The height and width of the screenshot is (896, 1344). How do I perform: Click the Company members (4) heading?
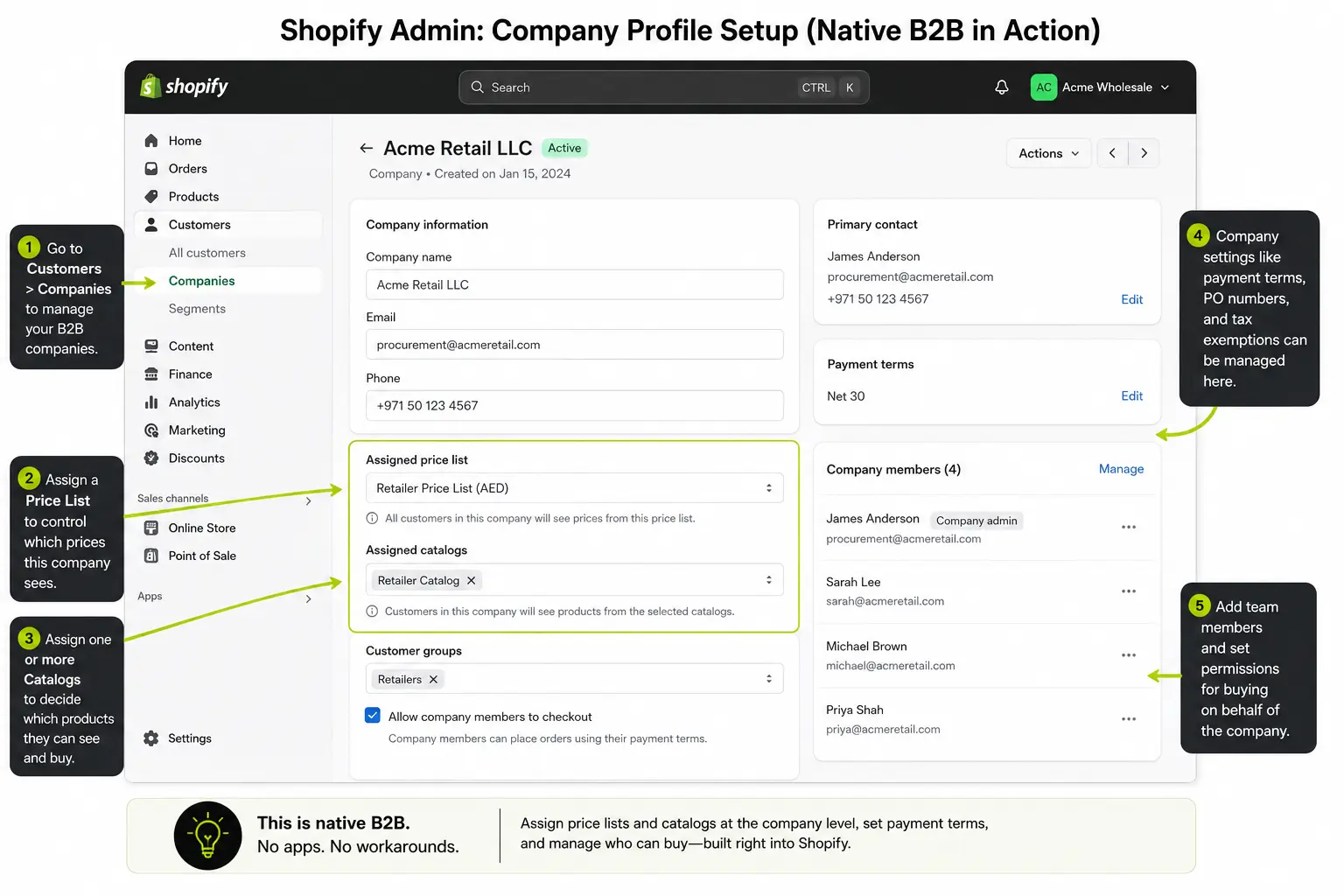click(893, 470)
